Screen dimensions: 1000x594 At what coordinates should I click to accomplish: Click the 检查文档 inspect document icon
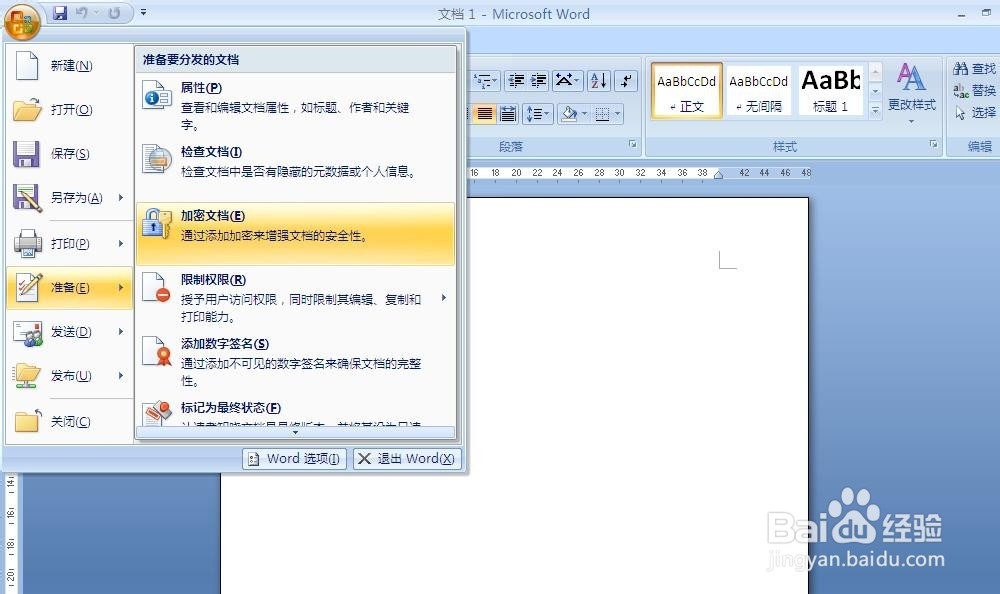coord(157,160)
